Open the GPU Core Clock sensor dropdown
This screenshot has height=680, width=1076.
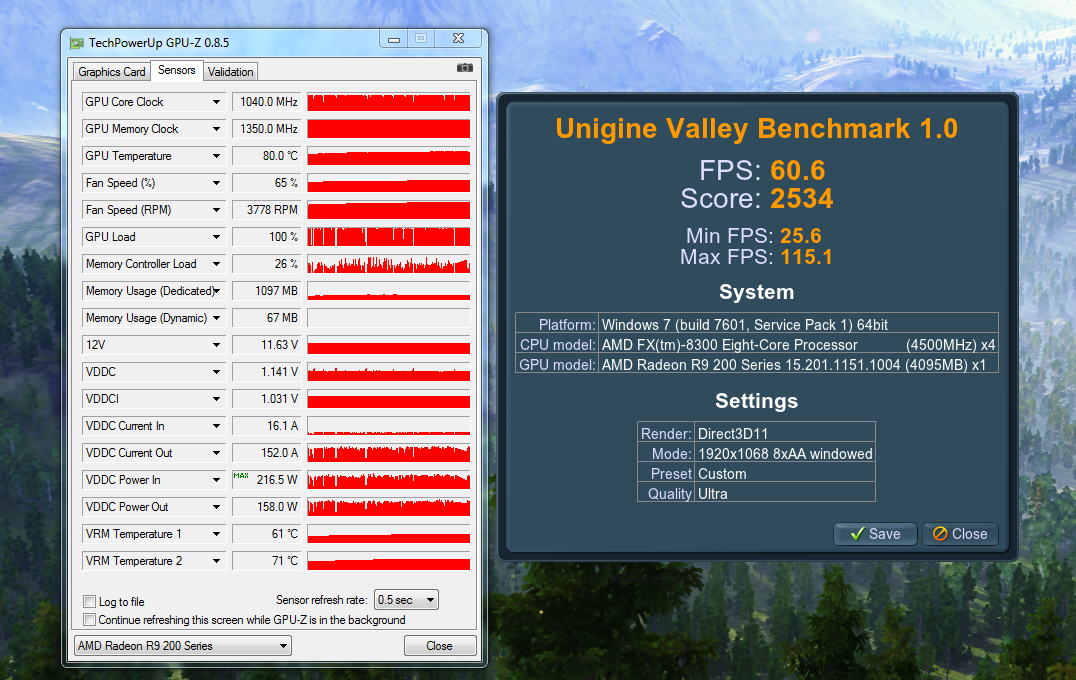point(216,102)
